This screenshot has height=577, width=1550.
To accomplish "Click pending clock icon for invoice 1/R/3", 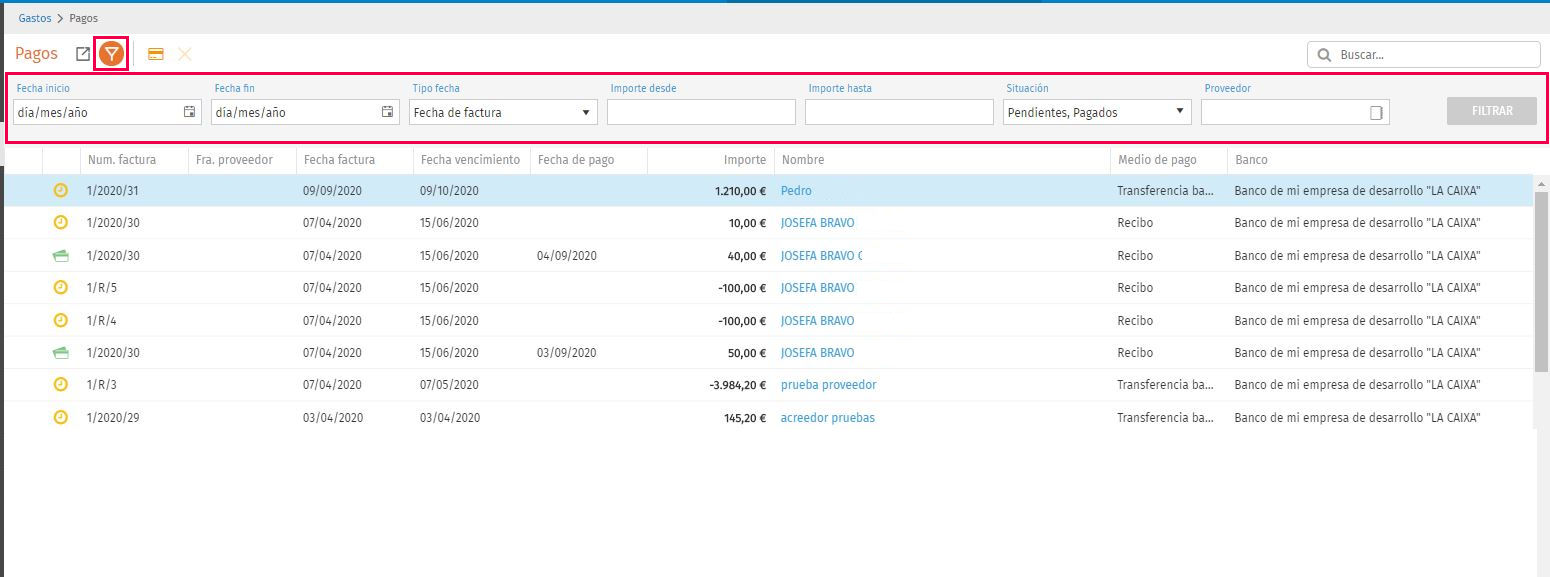I will (60, 385).
